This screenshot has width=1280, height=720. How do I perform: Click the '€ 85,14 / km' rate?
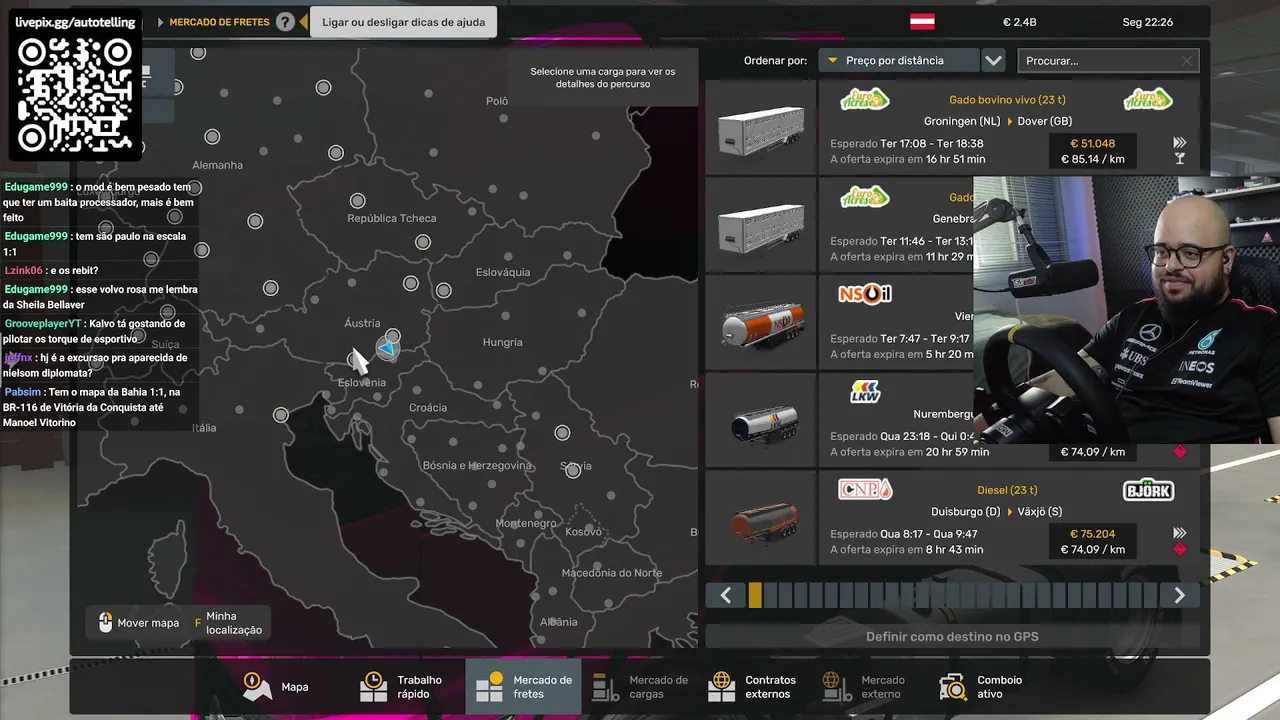pos(1092,159)
